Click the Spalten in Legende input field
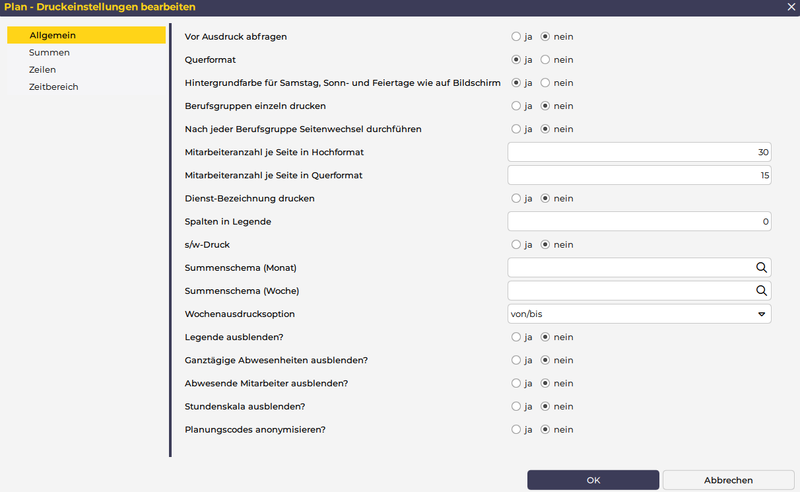 pos(639,221)
